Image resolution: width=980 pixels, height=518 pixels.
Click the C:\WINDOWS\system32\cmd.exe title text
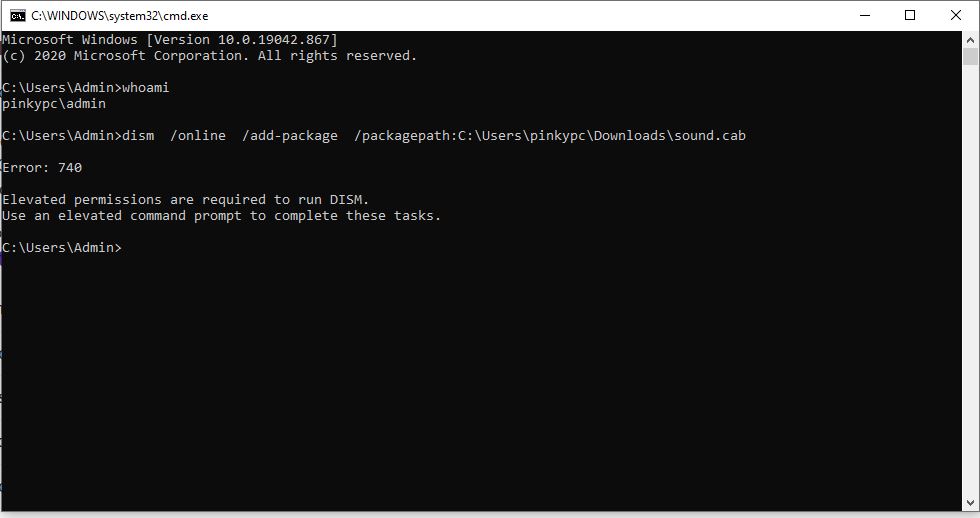[120, 16]
